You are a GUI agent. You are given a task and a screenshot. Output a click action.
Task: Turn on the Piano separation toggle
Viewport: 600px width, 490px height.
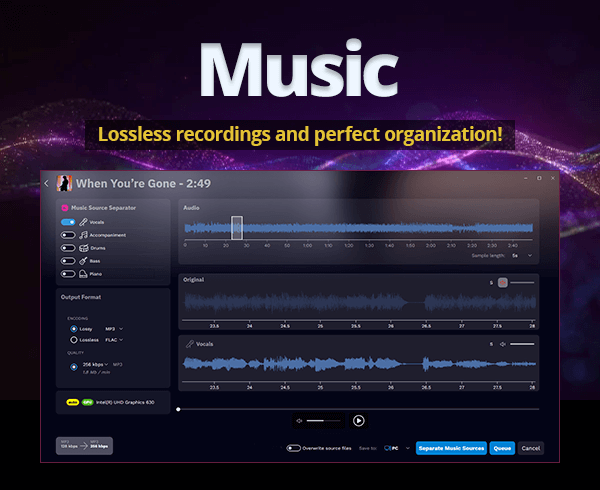coord(68,272)
